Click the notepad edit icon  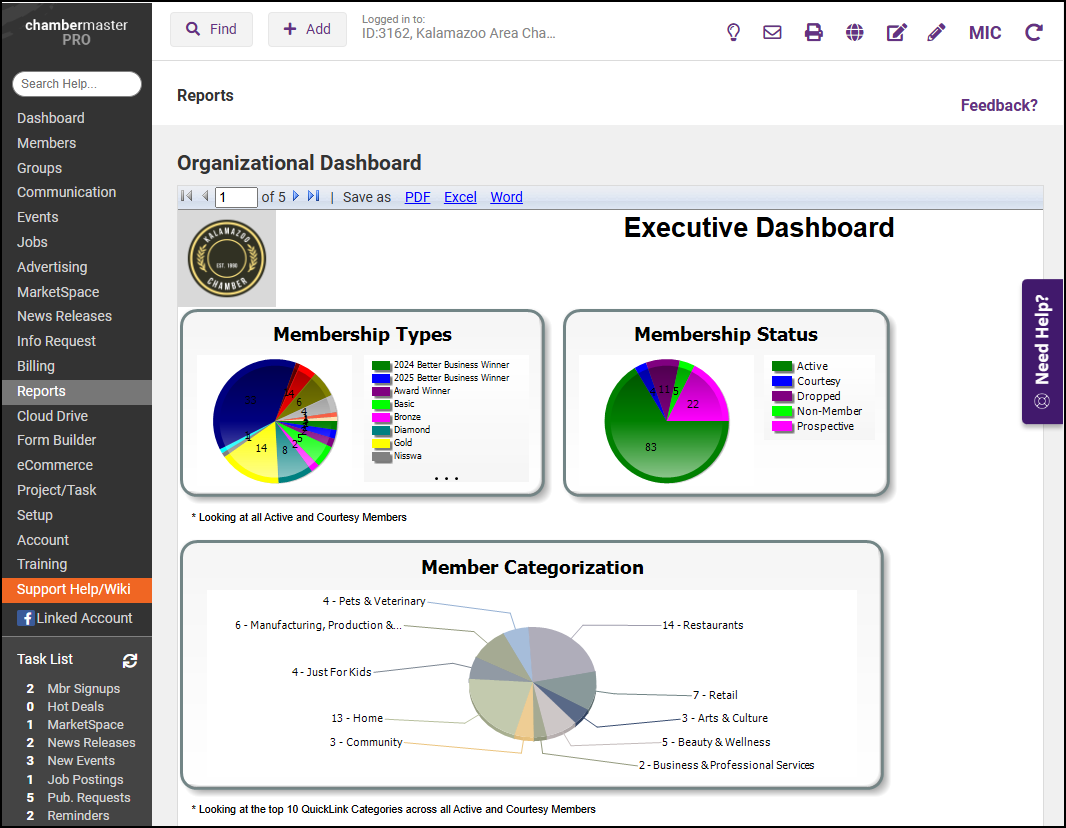click(x=896, y=32)
